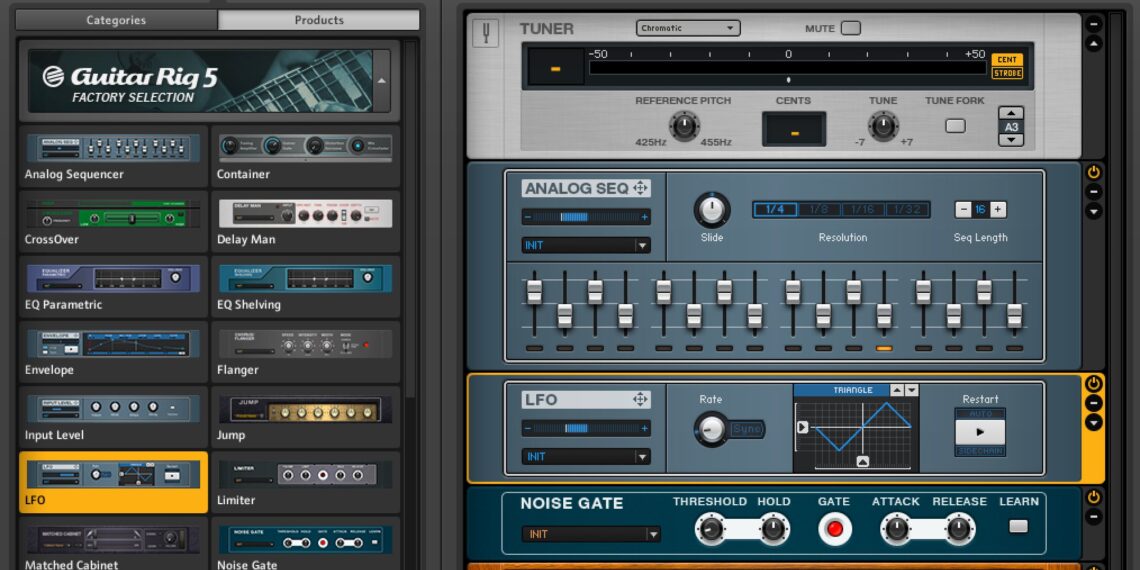Click the LFO Restart play button
1140x570 pixels.
980,432
